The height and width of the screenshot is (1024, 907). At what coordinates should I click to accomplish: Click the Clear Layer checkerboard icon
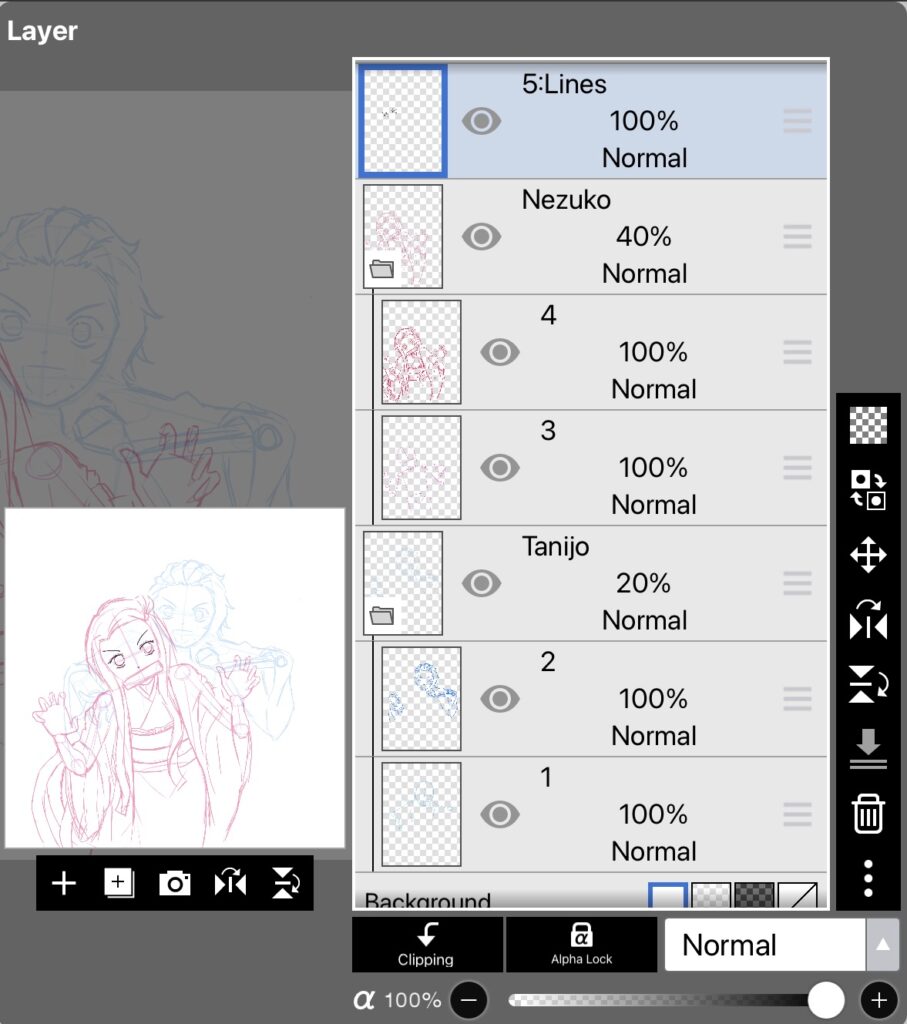click(x=867, y=425)
